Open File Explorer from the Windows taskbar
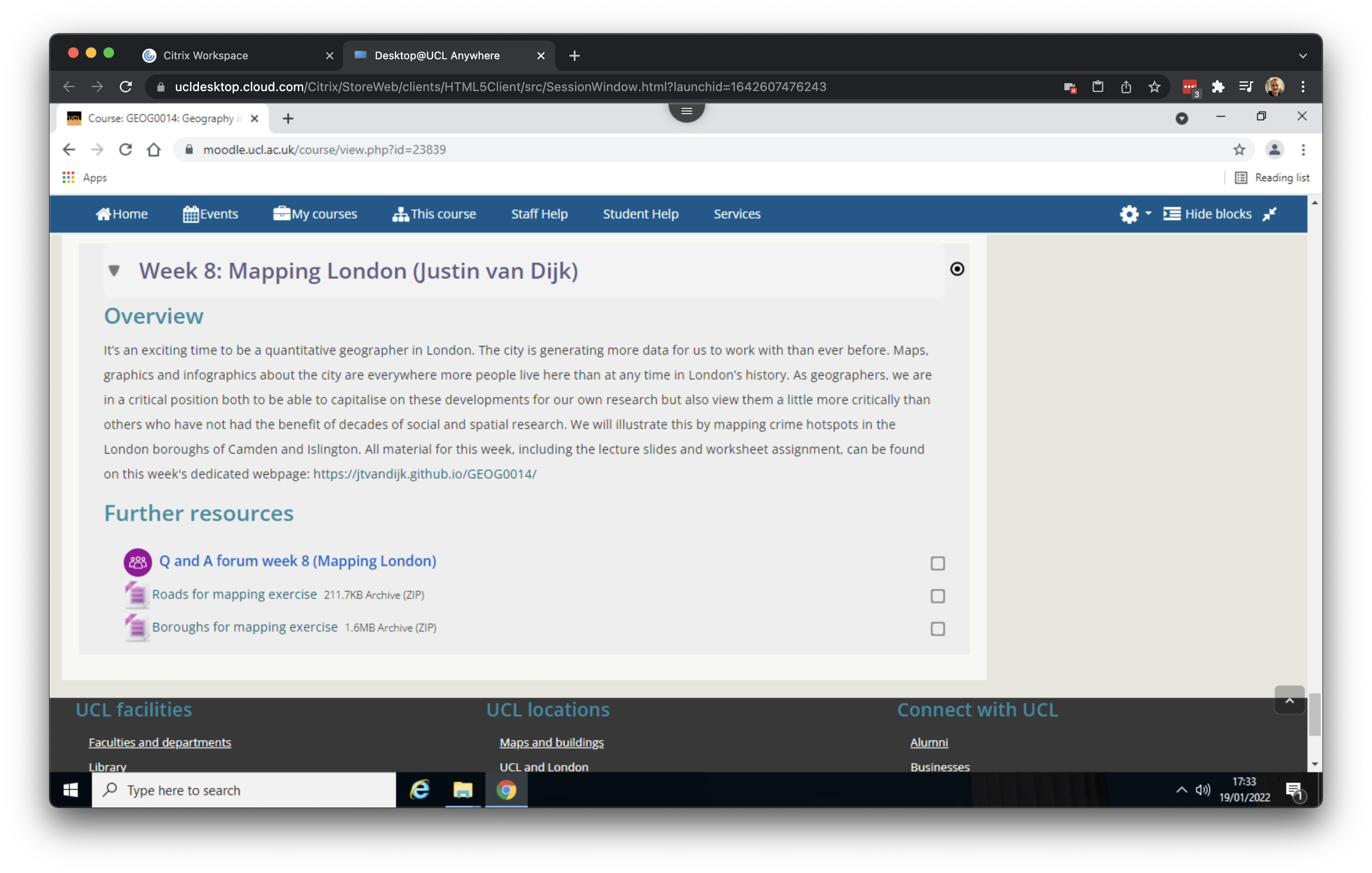This screenshot has height=873, width=1372. point(462,790)
